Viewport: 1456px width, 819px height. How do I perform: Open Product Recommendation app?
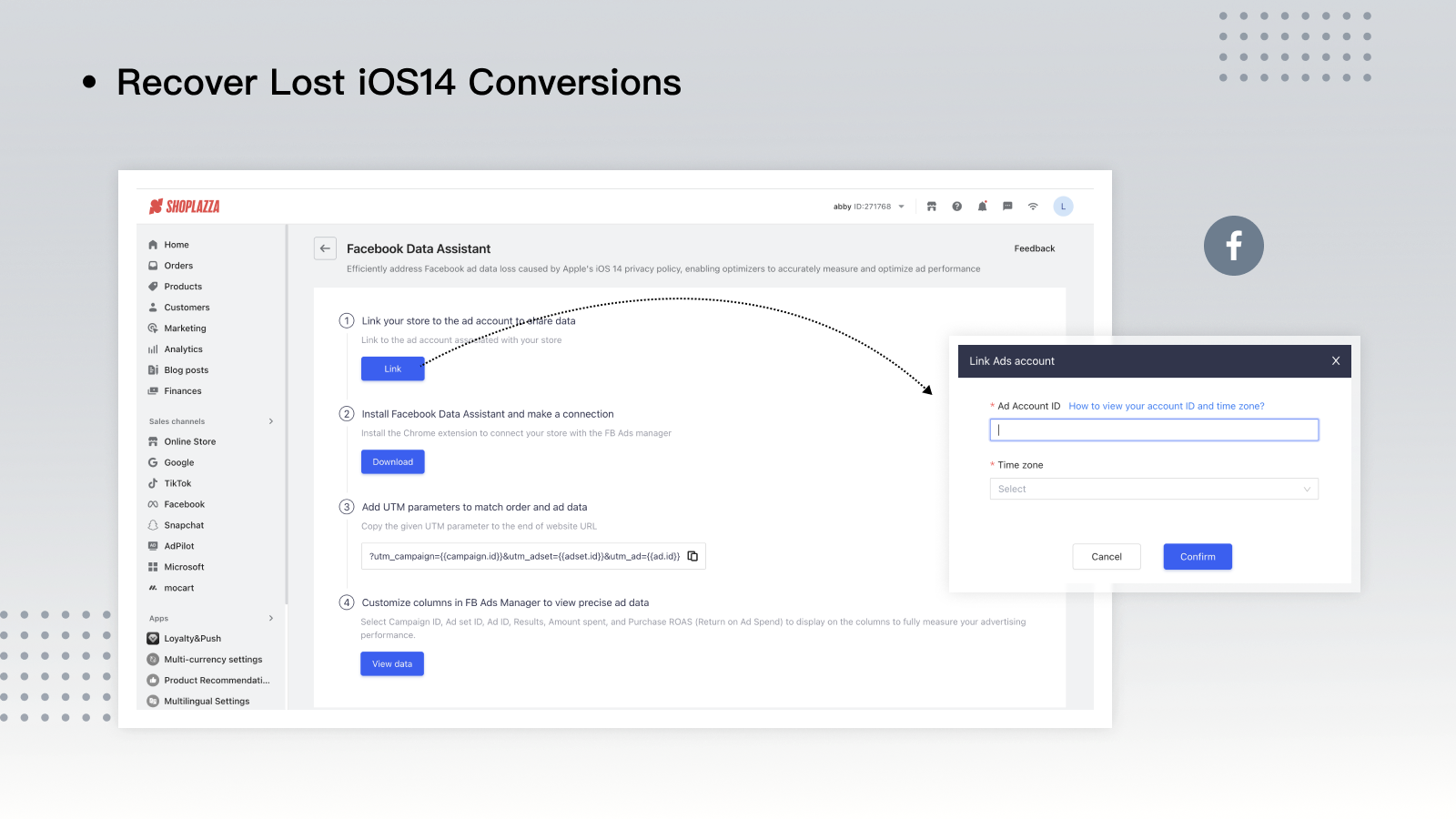coord(217,681)
